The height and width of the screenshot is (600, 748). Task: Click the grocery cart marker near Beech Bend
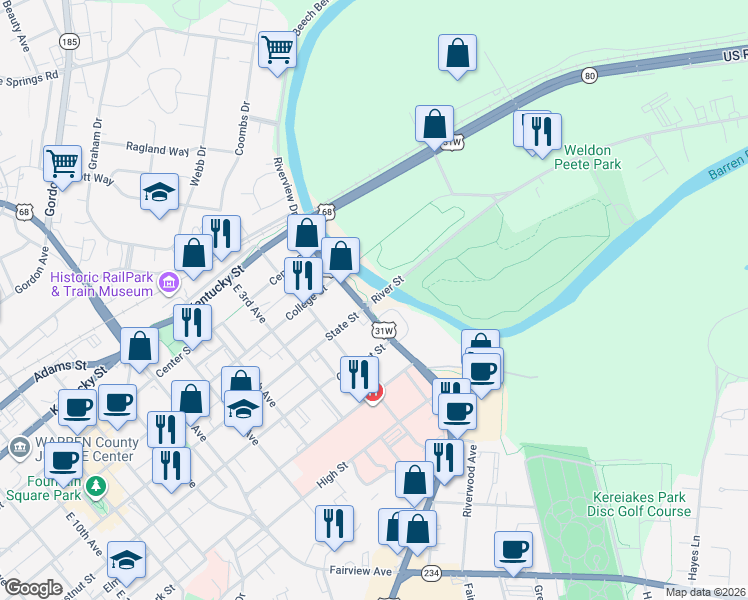click(x=277, y=50)
